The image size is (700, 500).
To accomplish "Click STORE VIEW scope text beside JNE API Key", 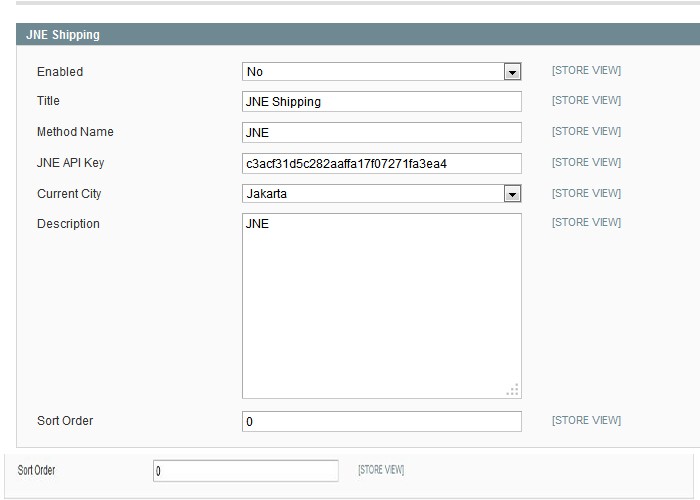I will click(586, 162).
